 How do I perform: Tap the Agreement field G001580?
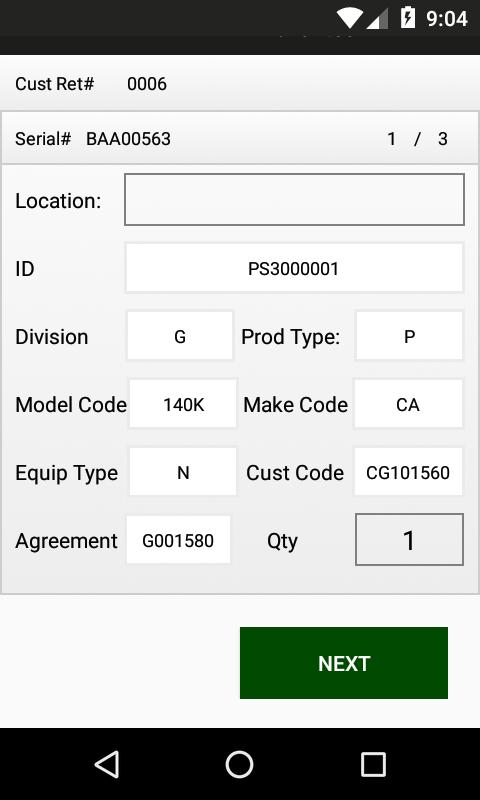pyautogui.click(x=178, y=540)
